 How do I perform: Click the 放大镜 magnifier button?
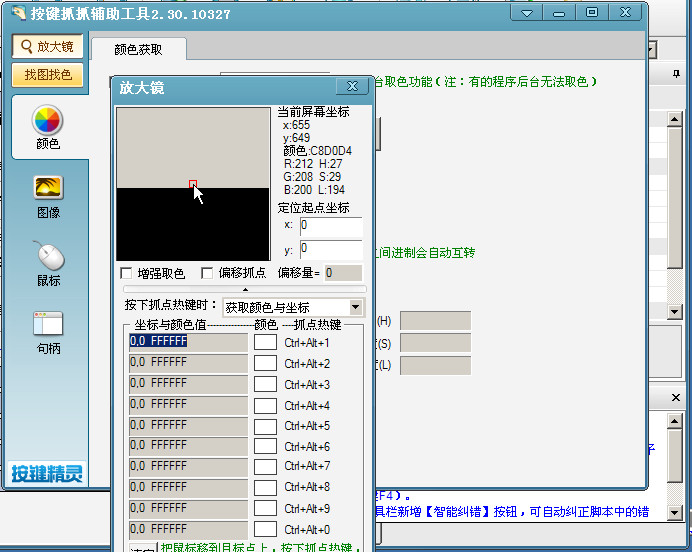click(x=48, y=46)
